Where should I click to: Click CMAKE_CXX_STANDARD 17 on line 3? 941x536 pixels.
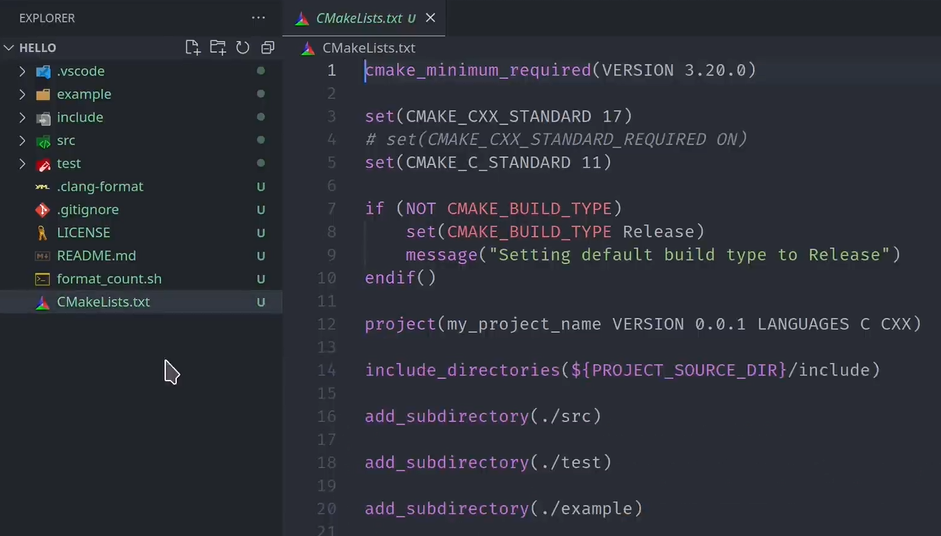coord(514,116)
